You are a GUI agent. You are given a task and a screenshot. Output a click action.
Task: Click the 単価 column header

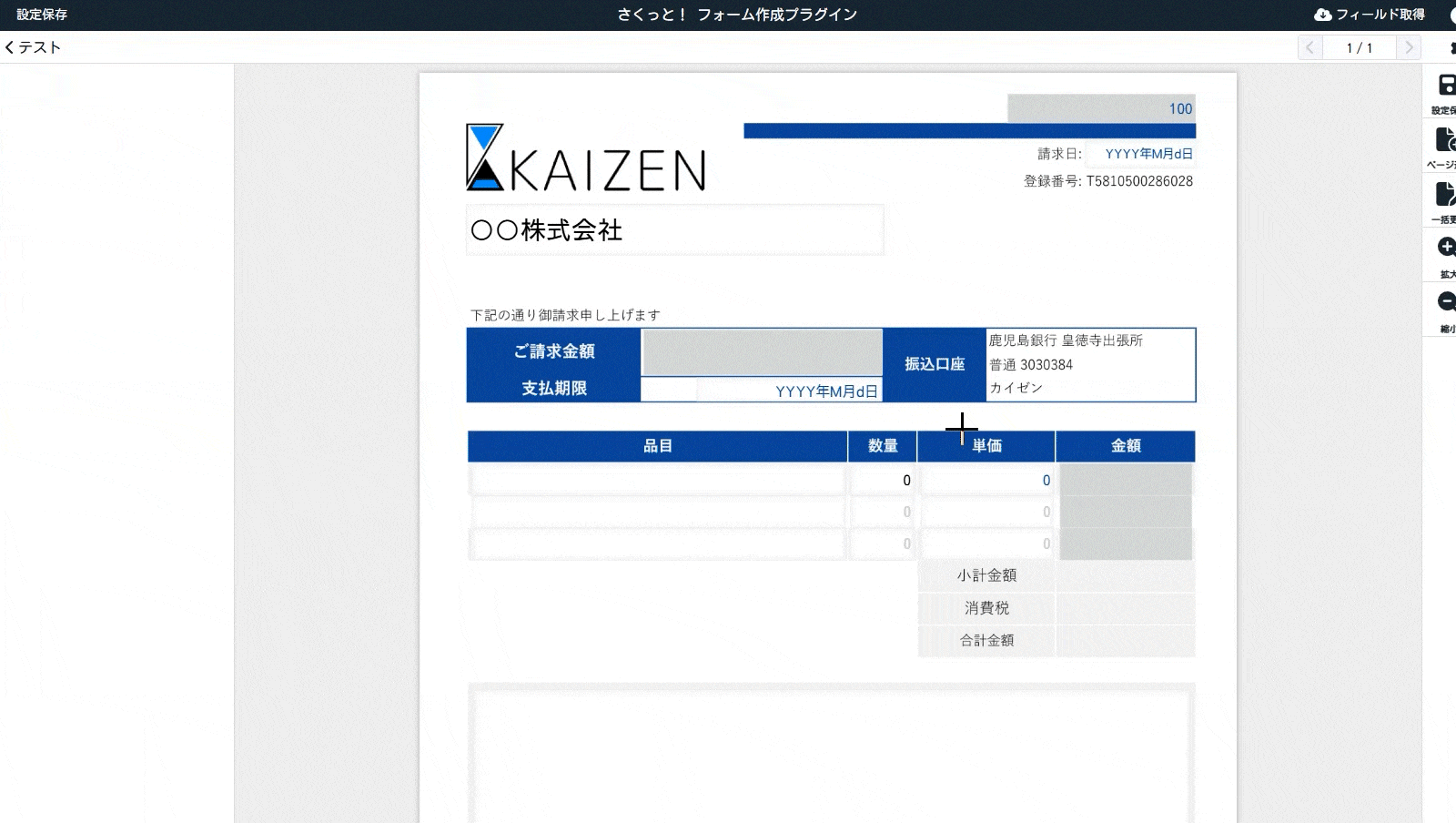(x=986, y=445)
